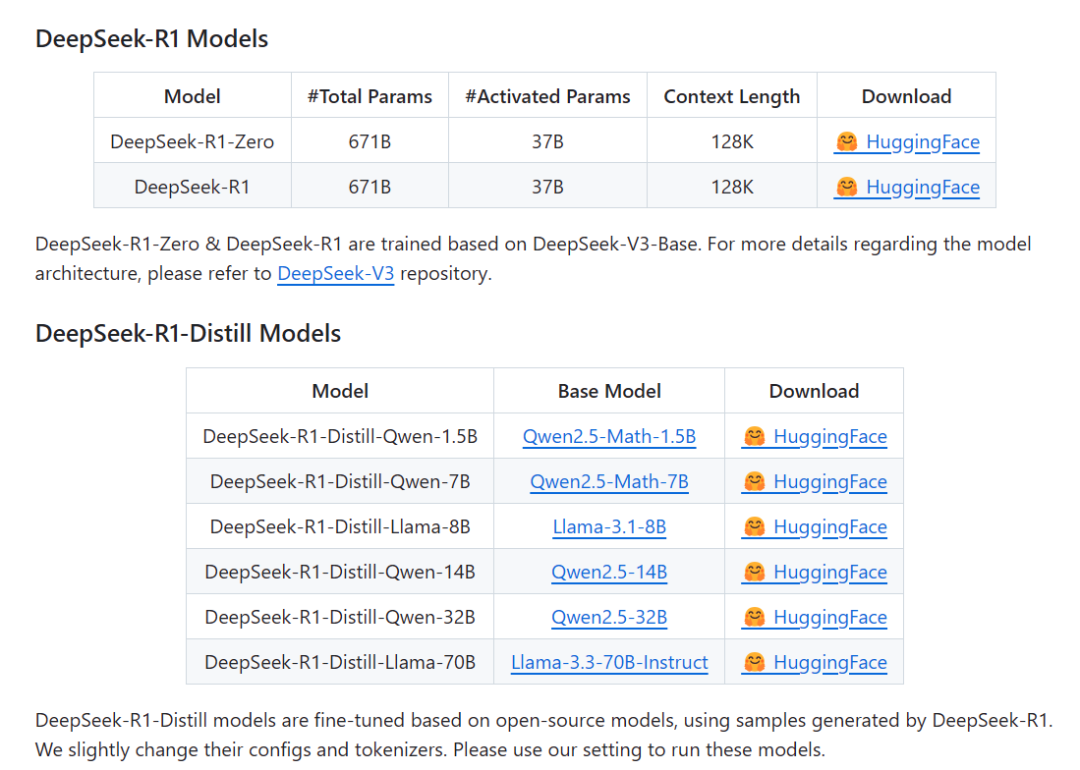This screenshot has width=1080, height=770.
Task: Open the Qwen2.5-Math-7B base model link
Action: [x=609, y=482]
